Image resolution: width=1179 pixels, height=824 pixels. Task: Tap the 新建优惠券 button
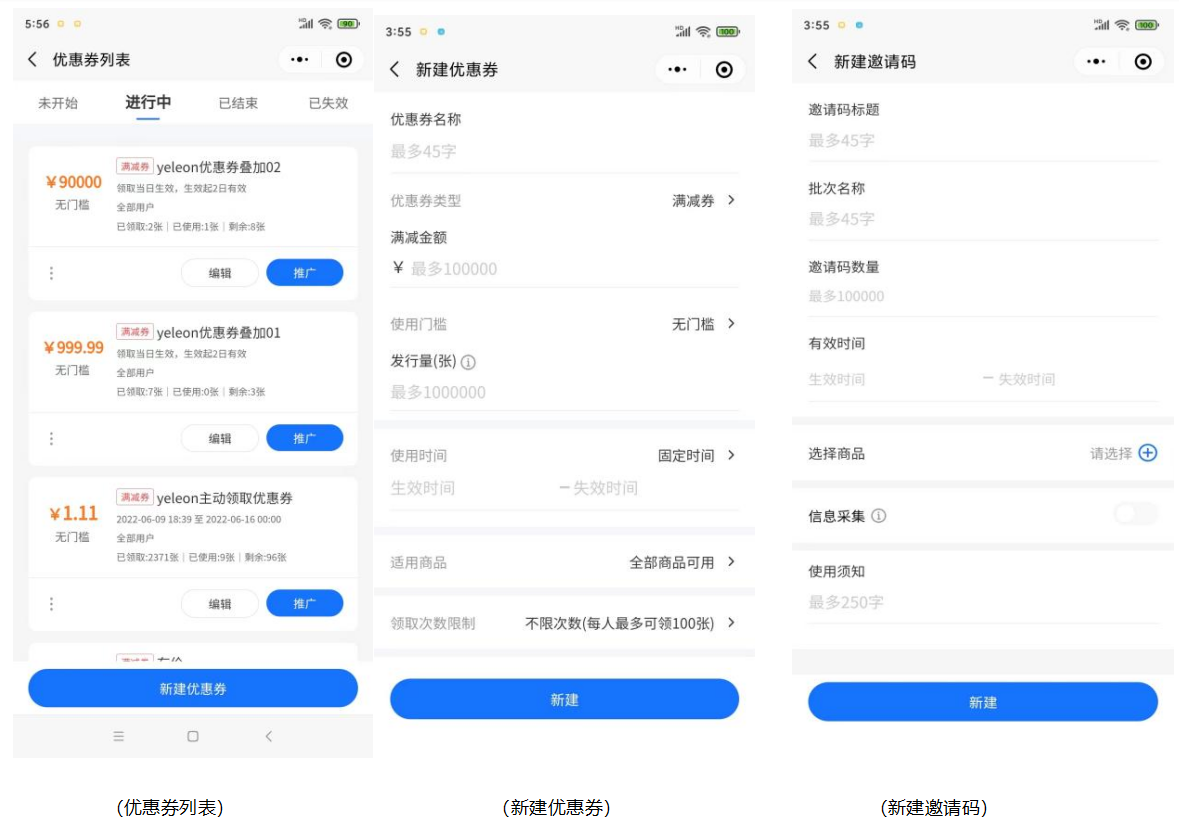pos(192,689)
